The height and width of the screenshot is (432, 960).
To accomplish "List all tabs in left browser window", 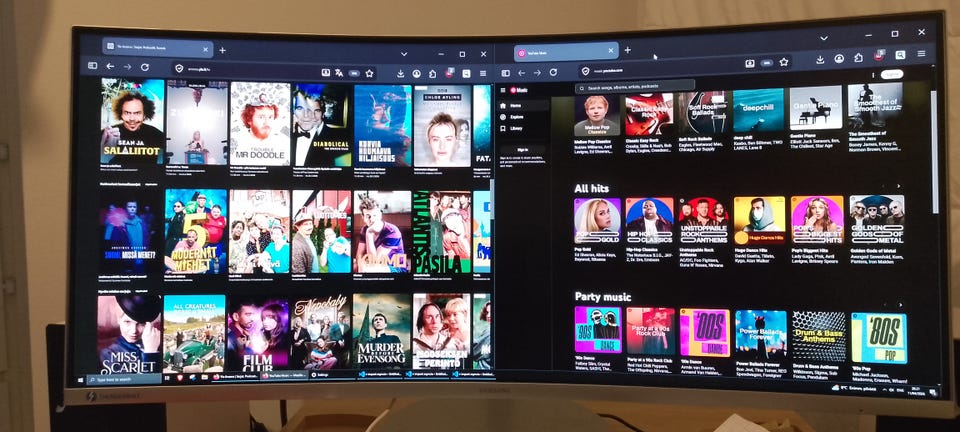I will 404,54.
